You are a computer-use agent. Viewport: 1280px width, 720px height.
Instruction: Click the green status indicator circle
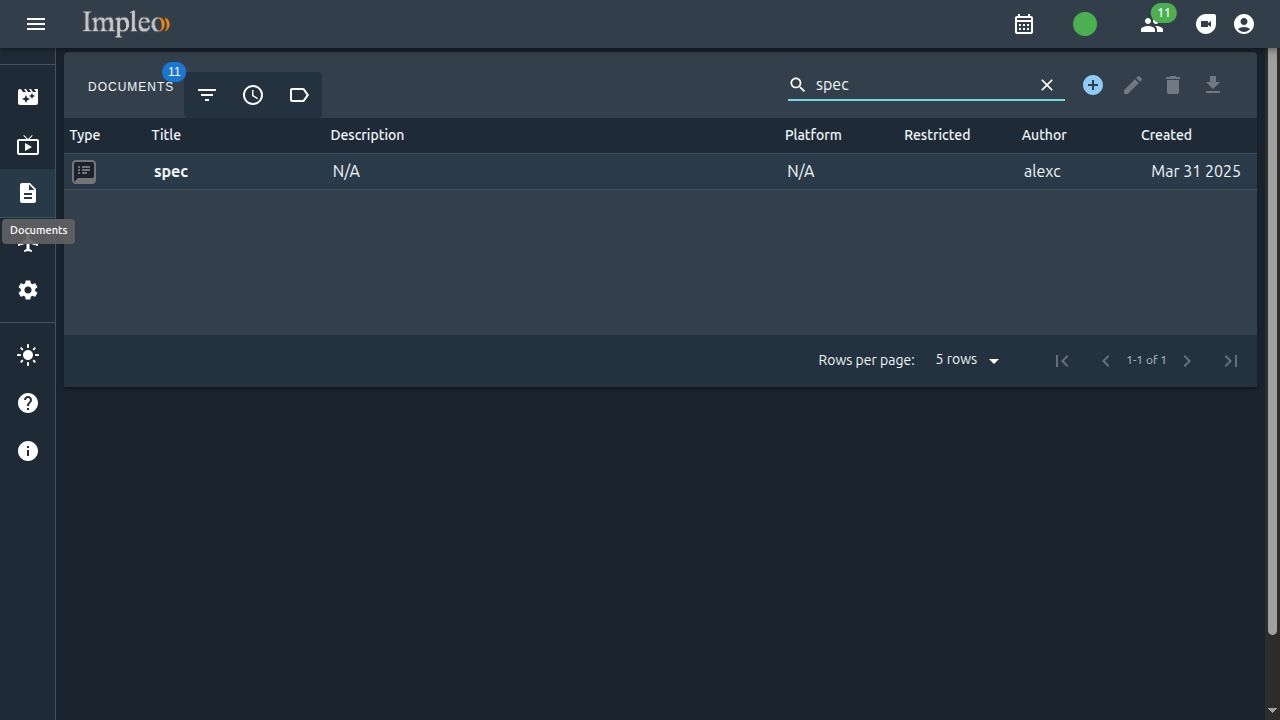click(x=1085, y=24)
